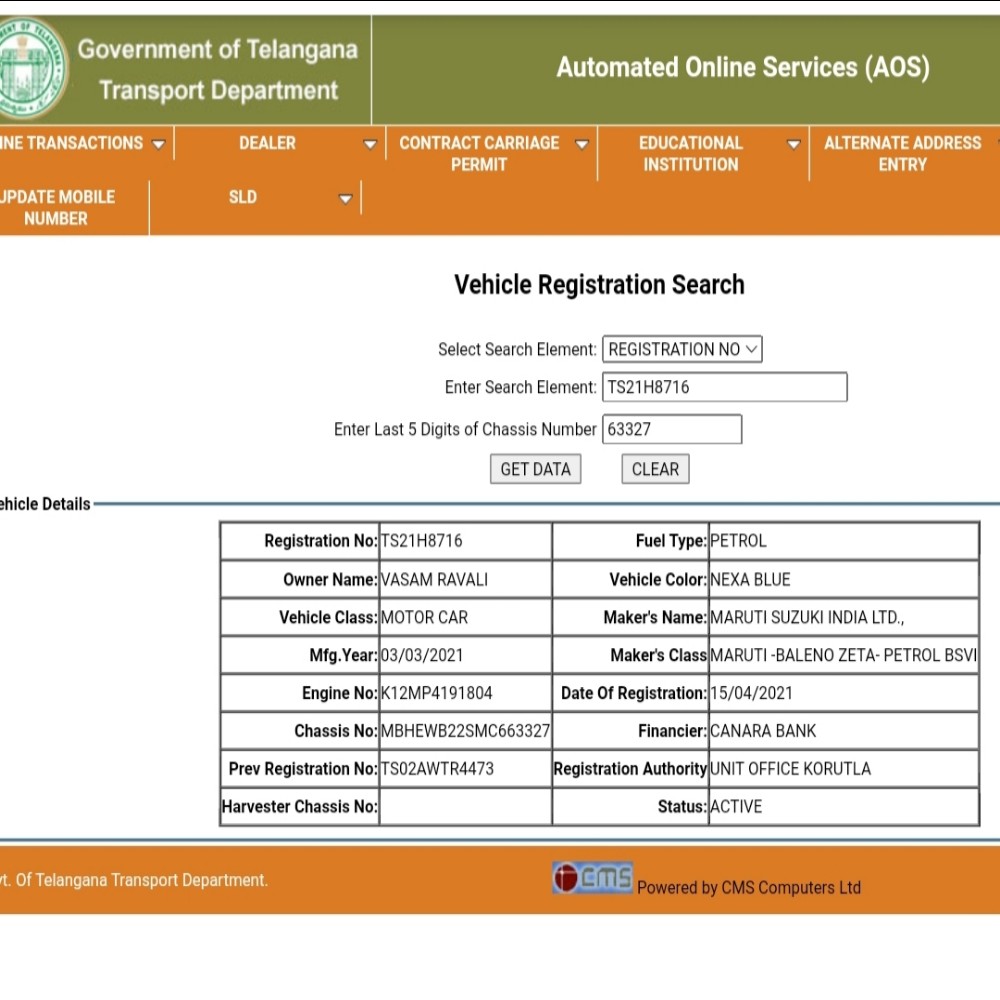Select Mfg.Year value 03/03/2021
The height and width of the screenshot is (1000, 1000).
422,656
